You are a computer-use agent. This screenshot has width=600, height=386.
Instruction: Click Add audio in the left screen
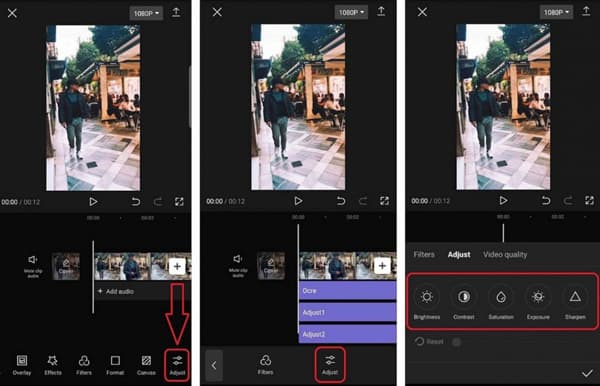coord(116,292)
